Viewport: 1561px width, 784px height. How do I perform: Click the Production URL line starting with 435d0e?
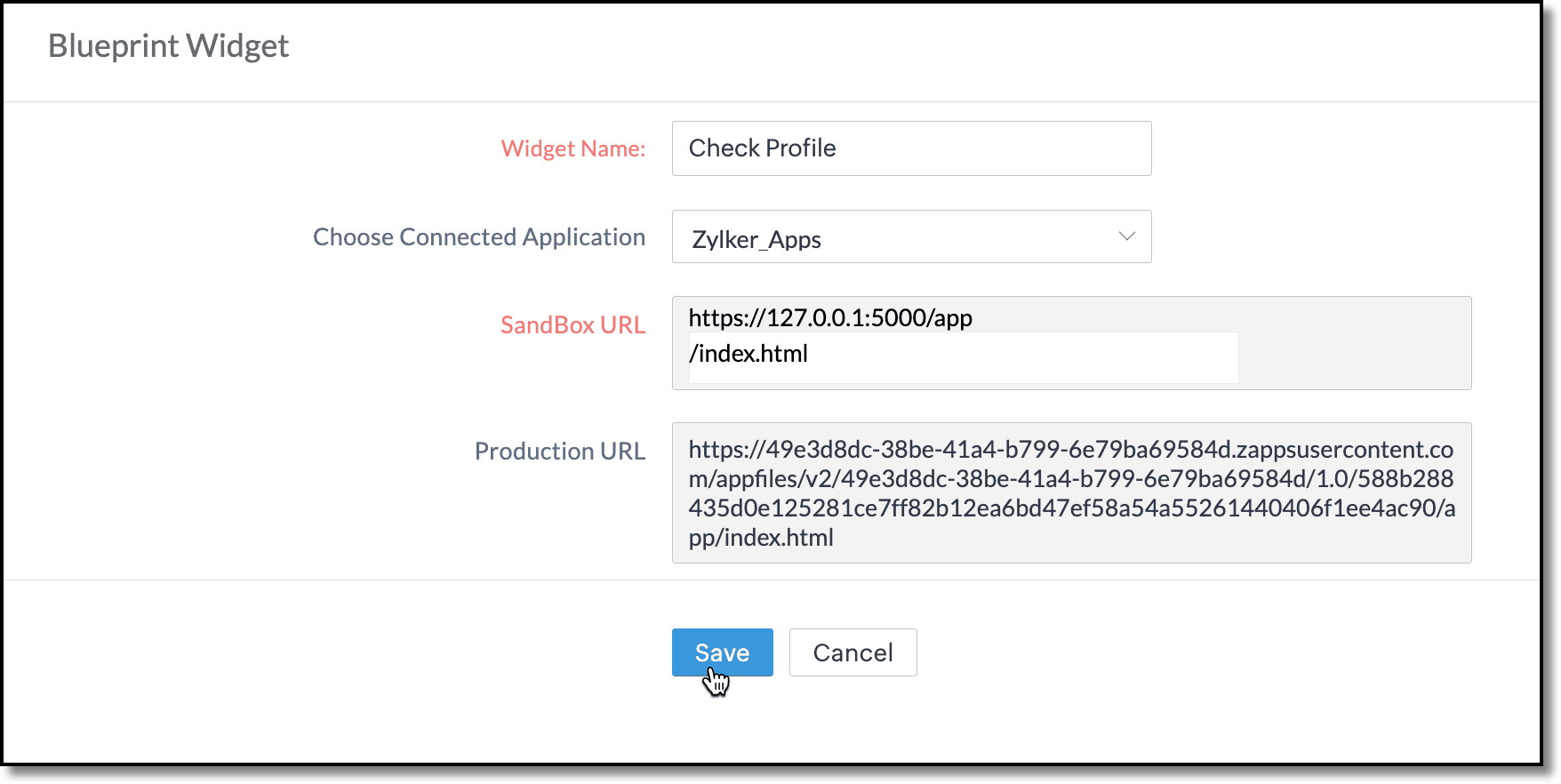tap(1072, 508)
